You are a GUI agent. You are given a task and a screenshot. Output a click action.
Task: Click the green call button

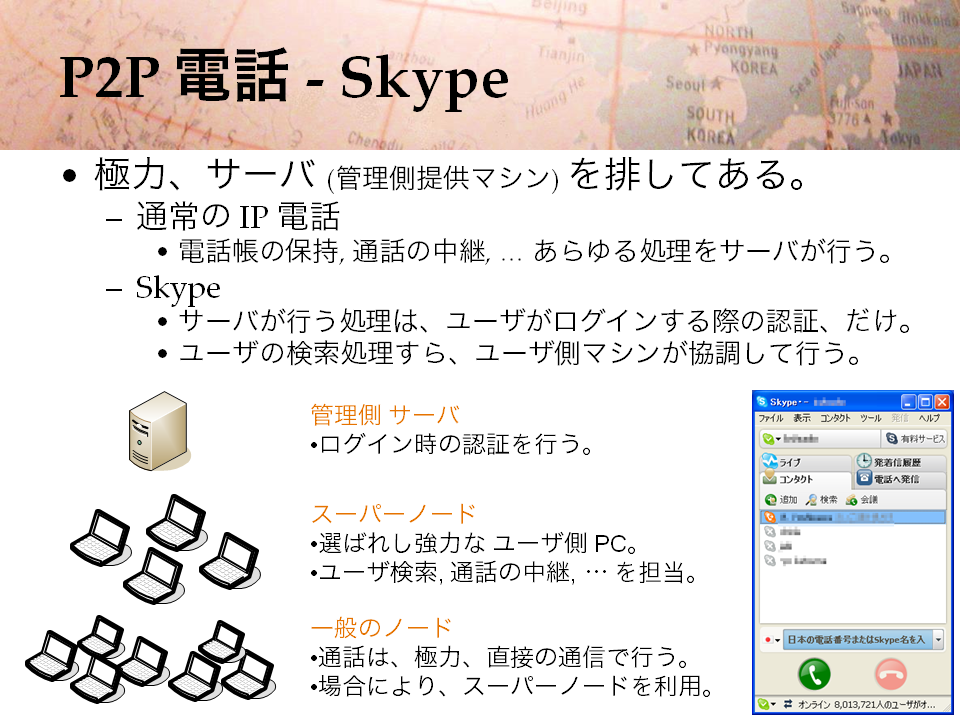coord(814,674)
